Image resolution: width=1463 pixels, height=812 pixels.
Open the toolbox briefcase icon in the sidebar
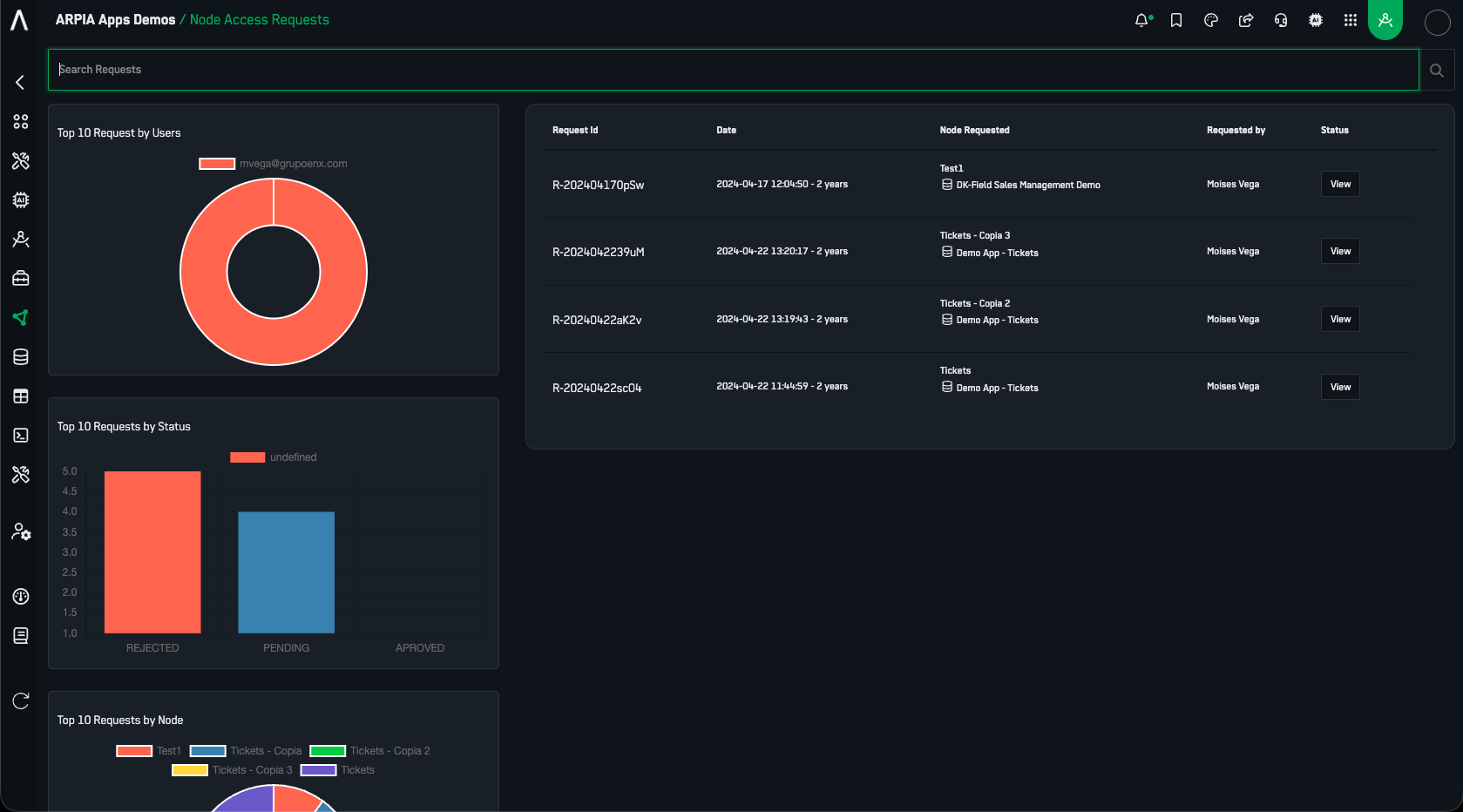pyautogui.click(x=21, y=279)
